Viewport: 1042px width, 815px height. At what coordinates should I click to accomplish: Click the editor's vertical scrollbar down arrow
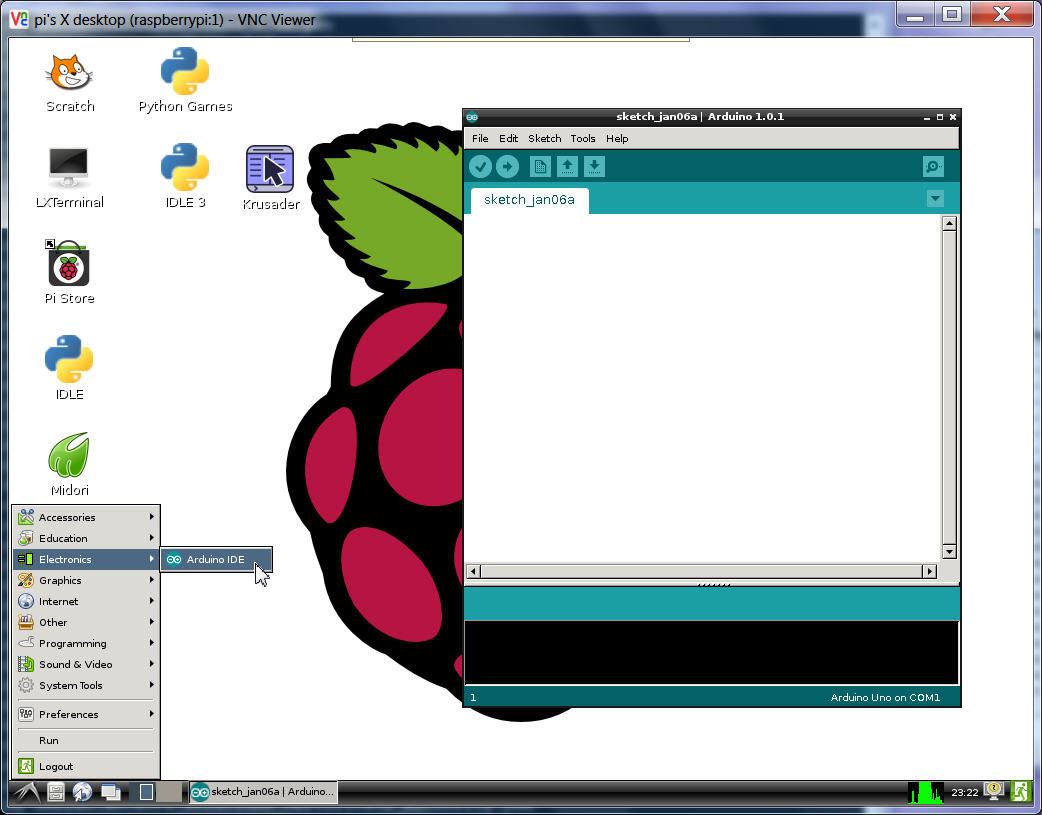[x=949, y=551]
